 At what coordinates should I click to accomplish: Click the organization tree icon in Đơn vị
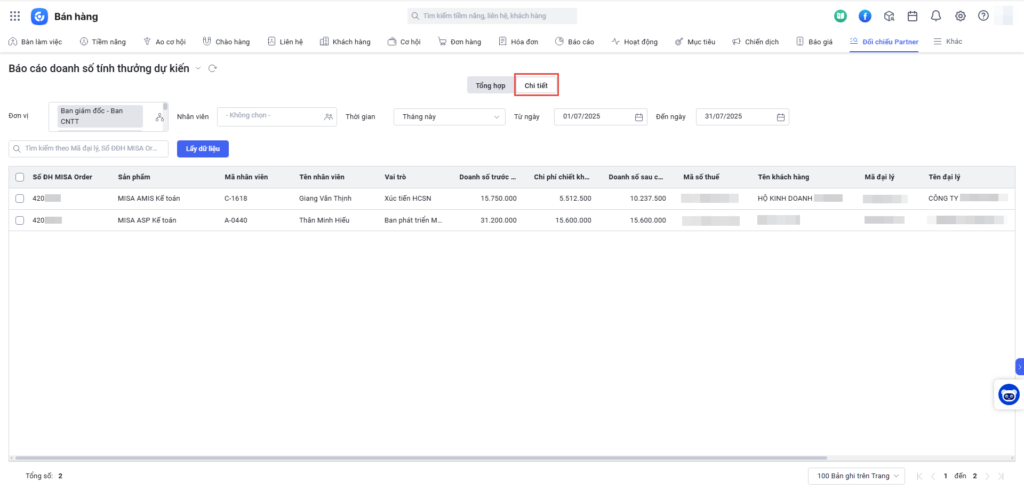[159, 117]
